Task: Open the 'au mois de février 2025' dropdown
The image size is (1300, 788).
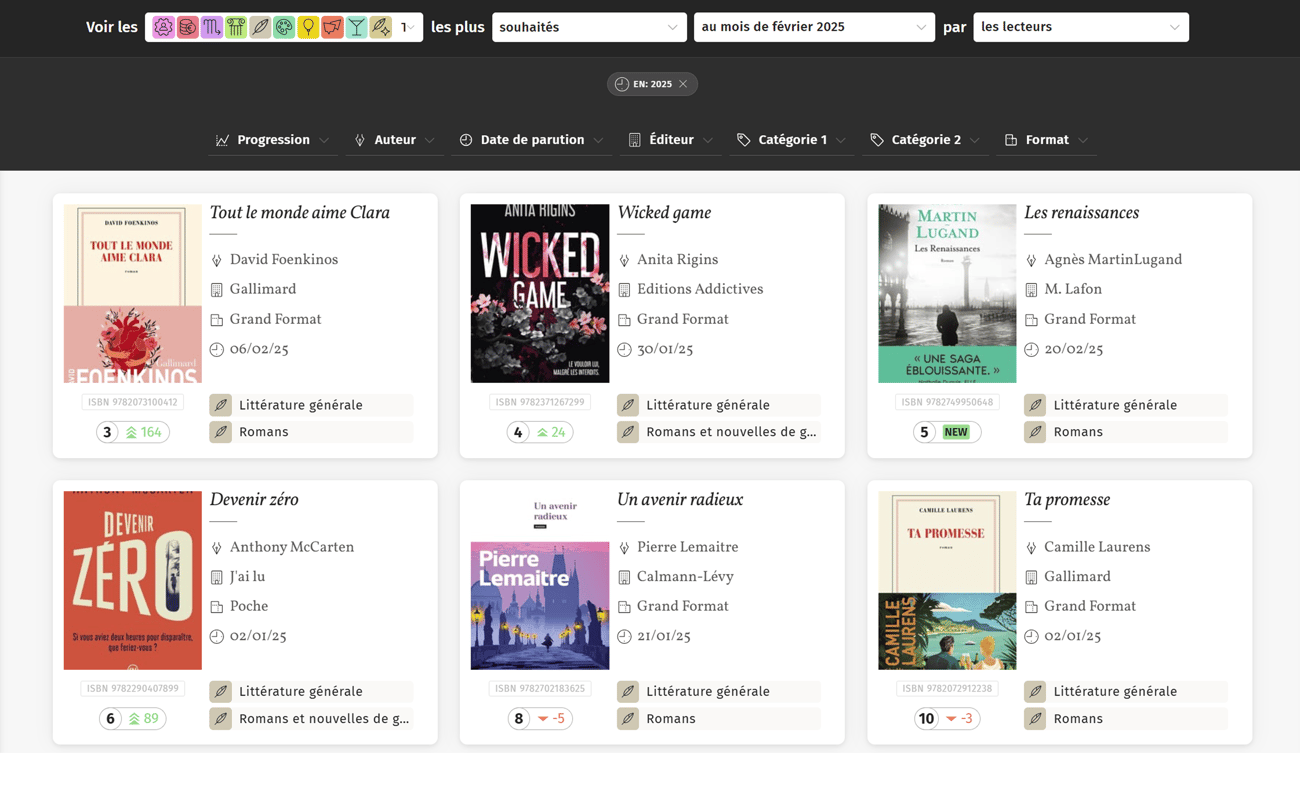Action: tap(814, 27)
